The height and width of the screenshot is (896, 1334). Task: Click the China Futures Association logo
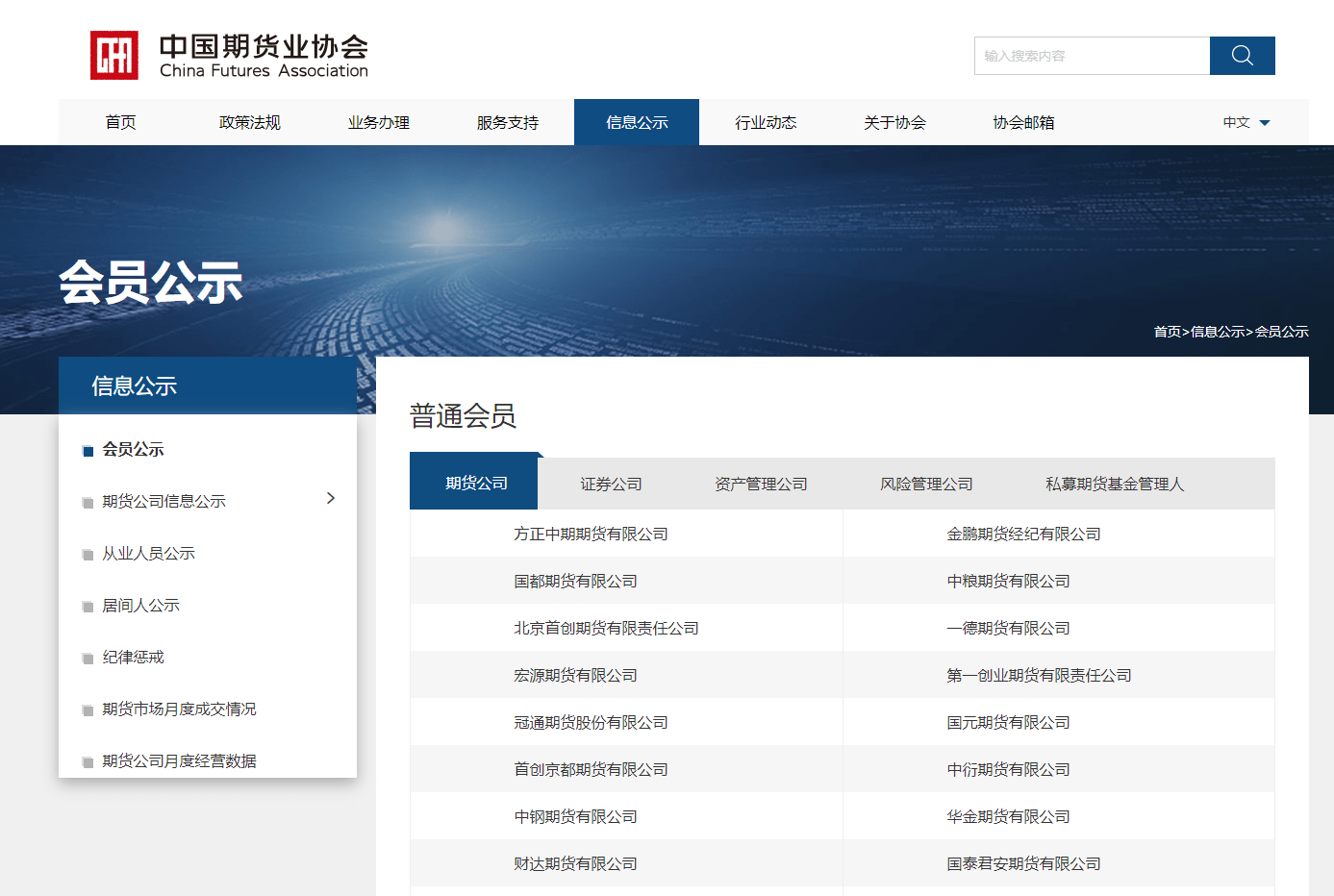click(229, 56)
